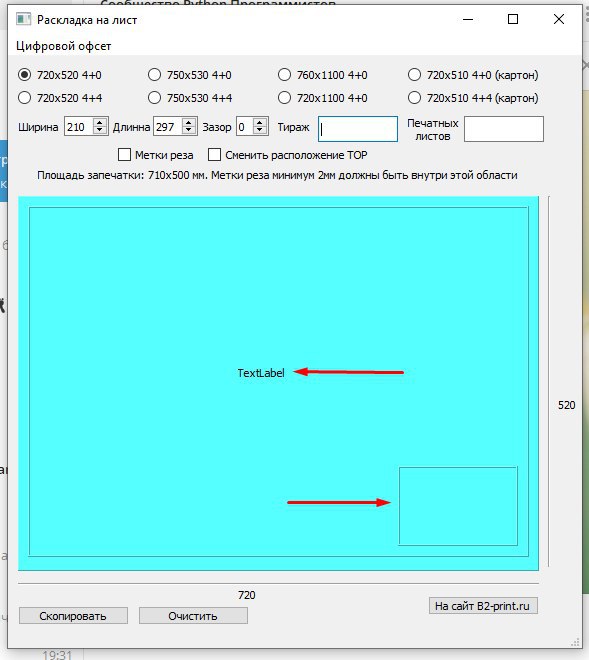
Task: Click the window resize grip corner
Action: [576, 642]
